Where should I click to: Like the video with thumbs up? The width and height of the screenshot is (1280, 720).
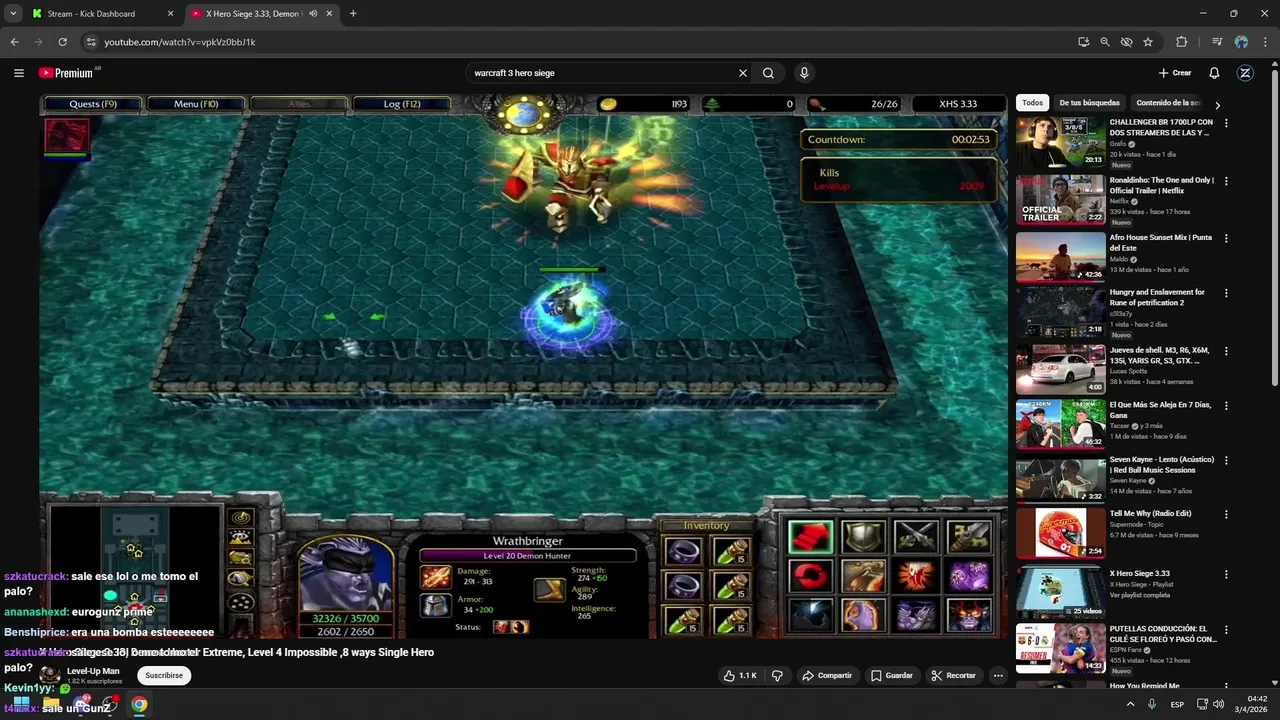(x=740, y=676)
